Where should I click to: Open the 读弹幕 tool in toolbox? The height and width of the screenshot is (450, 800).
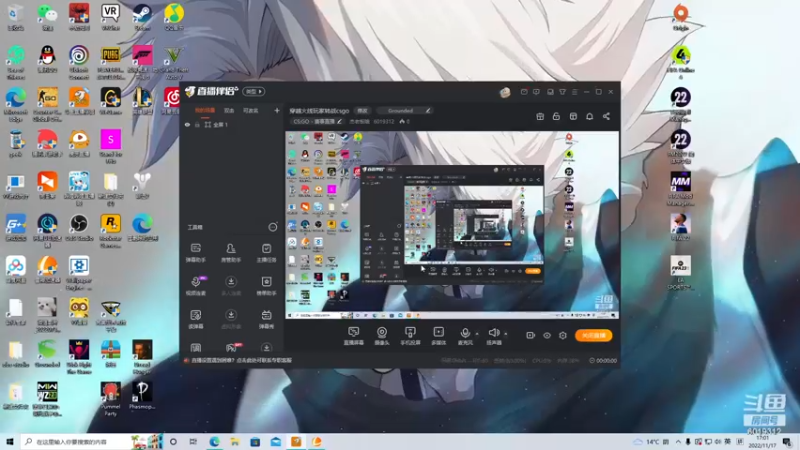pos(196,319)
